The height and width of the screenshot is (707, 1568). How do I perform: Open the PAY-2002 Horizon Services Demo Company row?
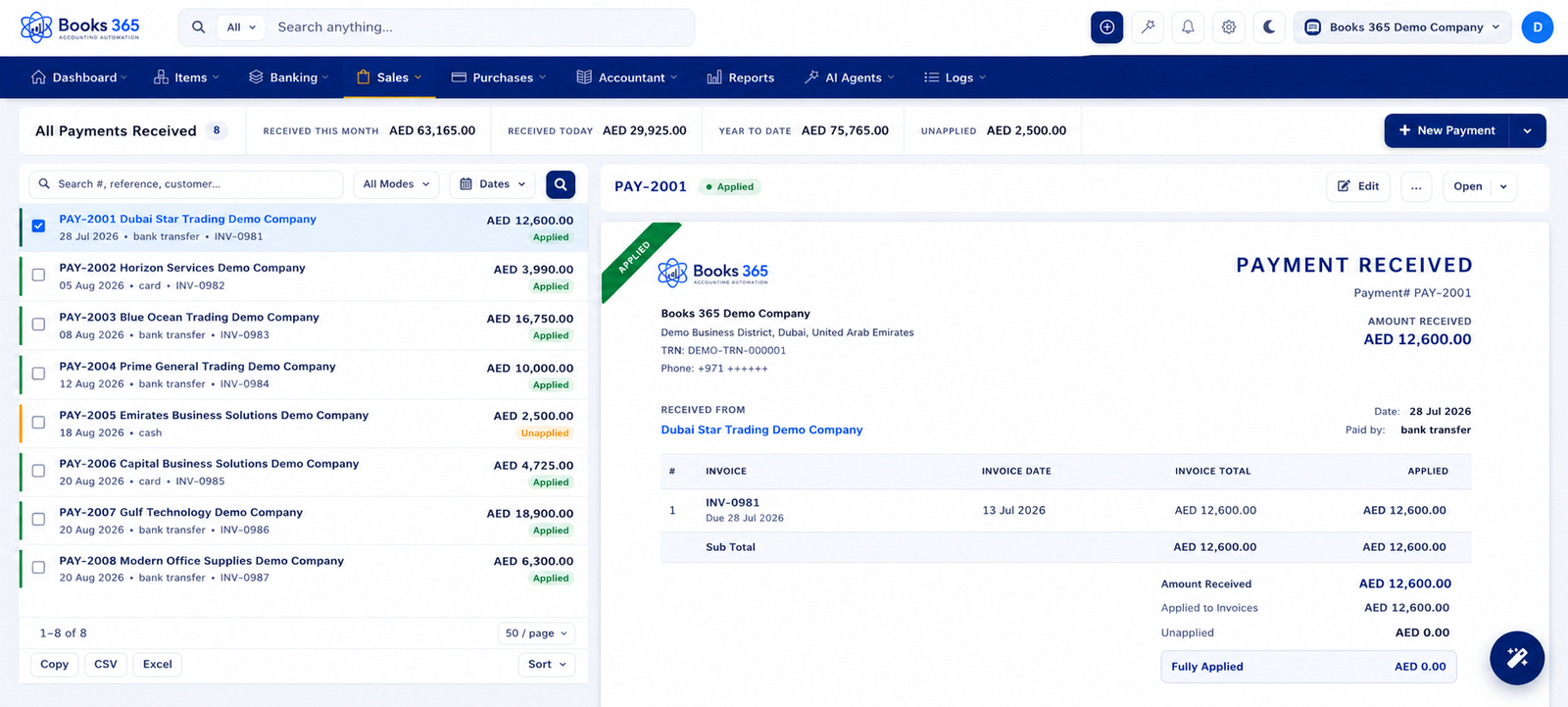click(304, 277)
